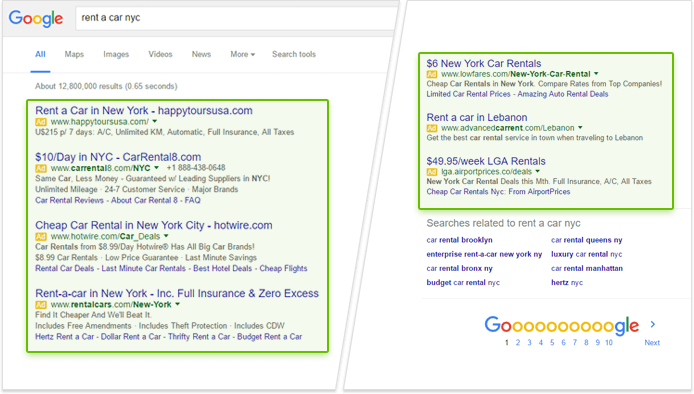Click the Ad badge beside lga.airportprices.co/deals
This screenshot has width=694, height=394.
(432, 172)
